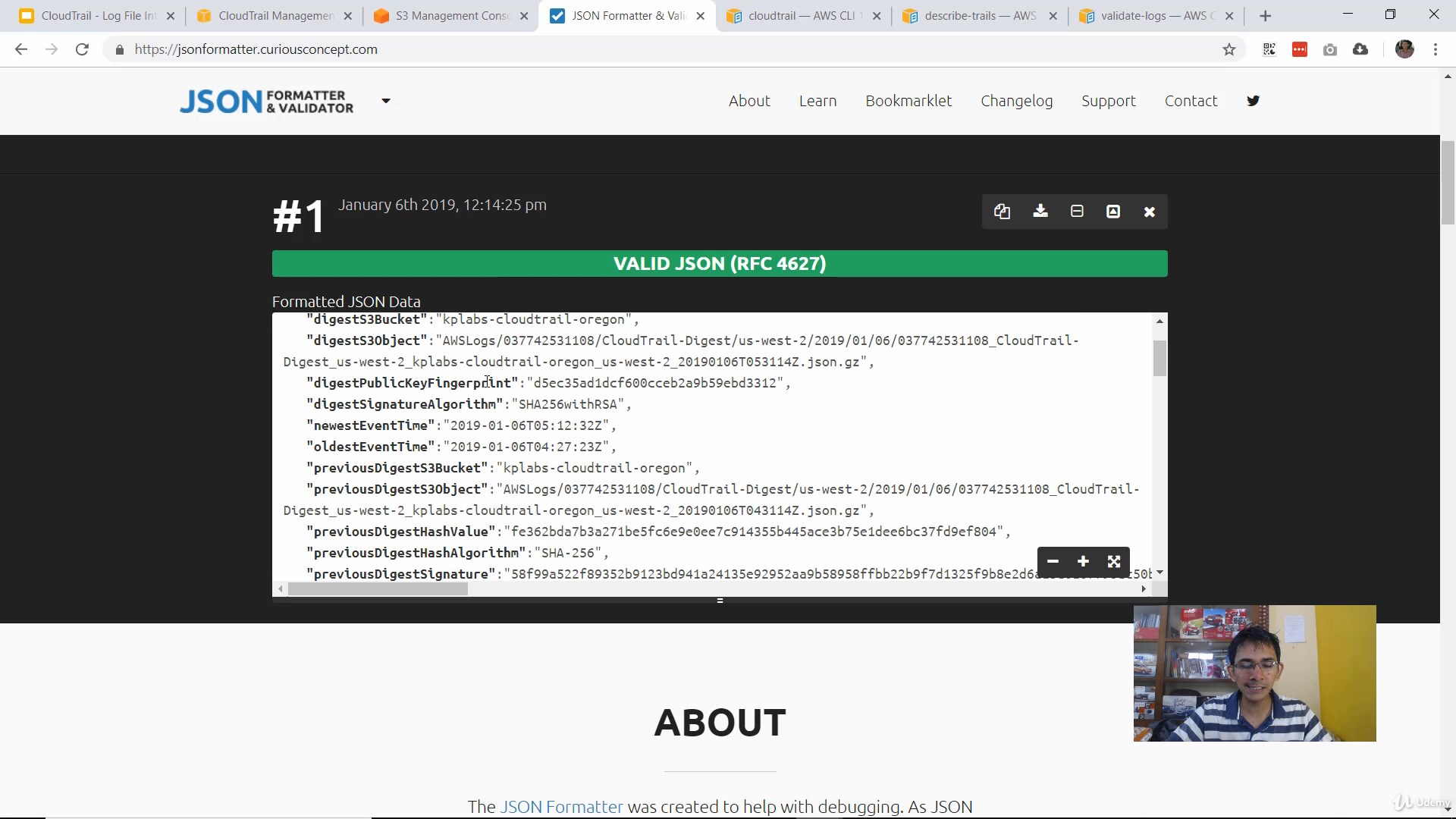Open the camera screenshot extension
Screen dimensions: 1456x819
point(1330,49)
